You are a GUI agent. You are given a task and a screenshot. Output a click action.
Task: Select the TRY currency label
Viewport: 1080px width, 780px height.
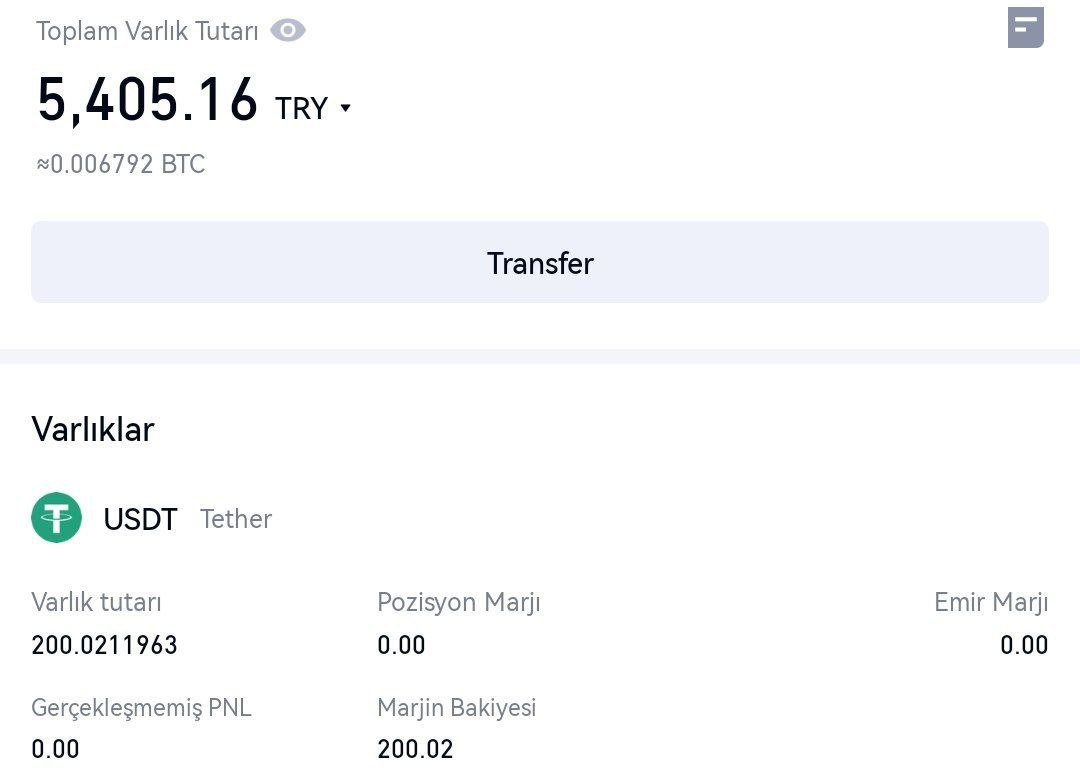[301, 108]
